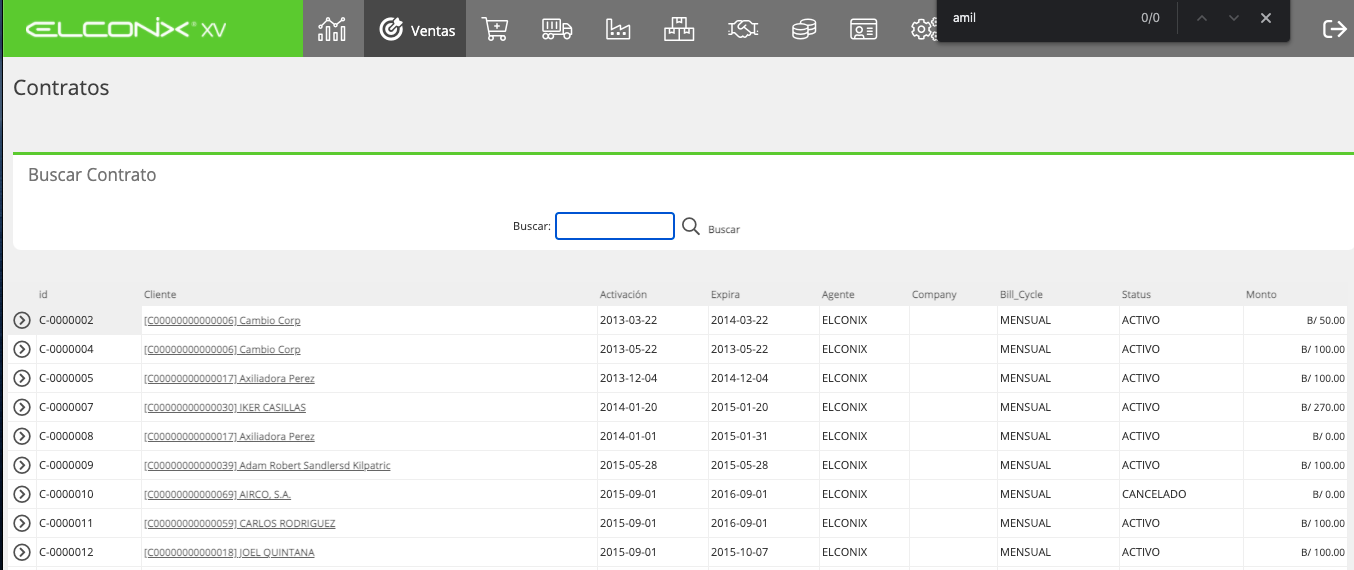Screen dimensions: 1354x570
Task: Click the Company column header
Action: point(934,294)
